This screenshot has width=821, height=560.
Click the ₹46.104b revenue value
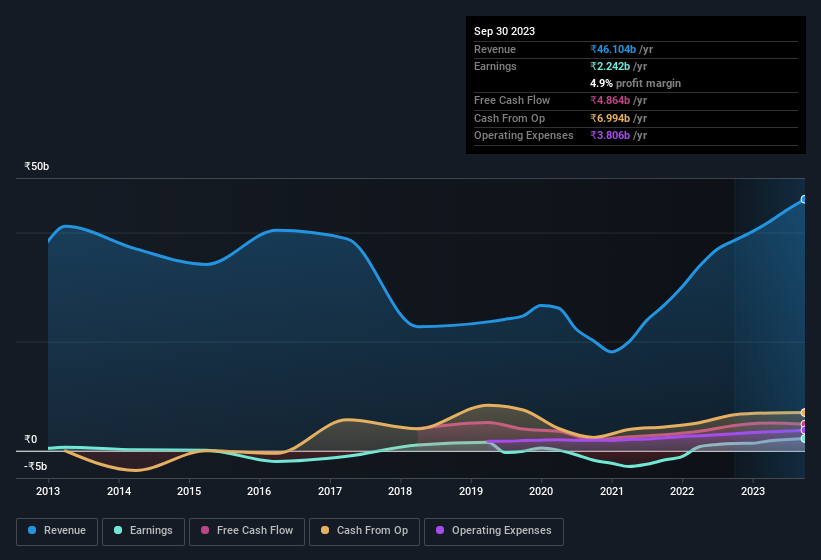pos(613,49)
